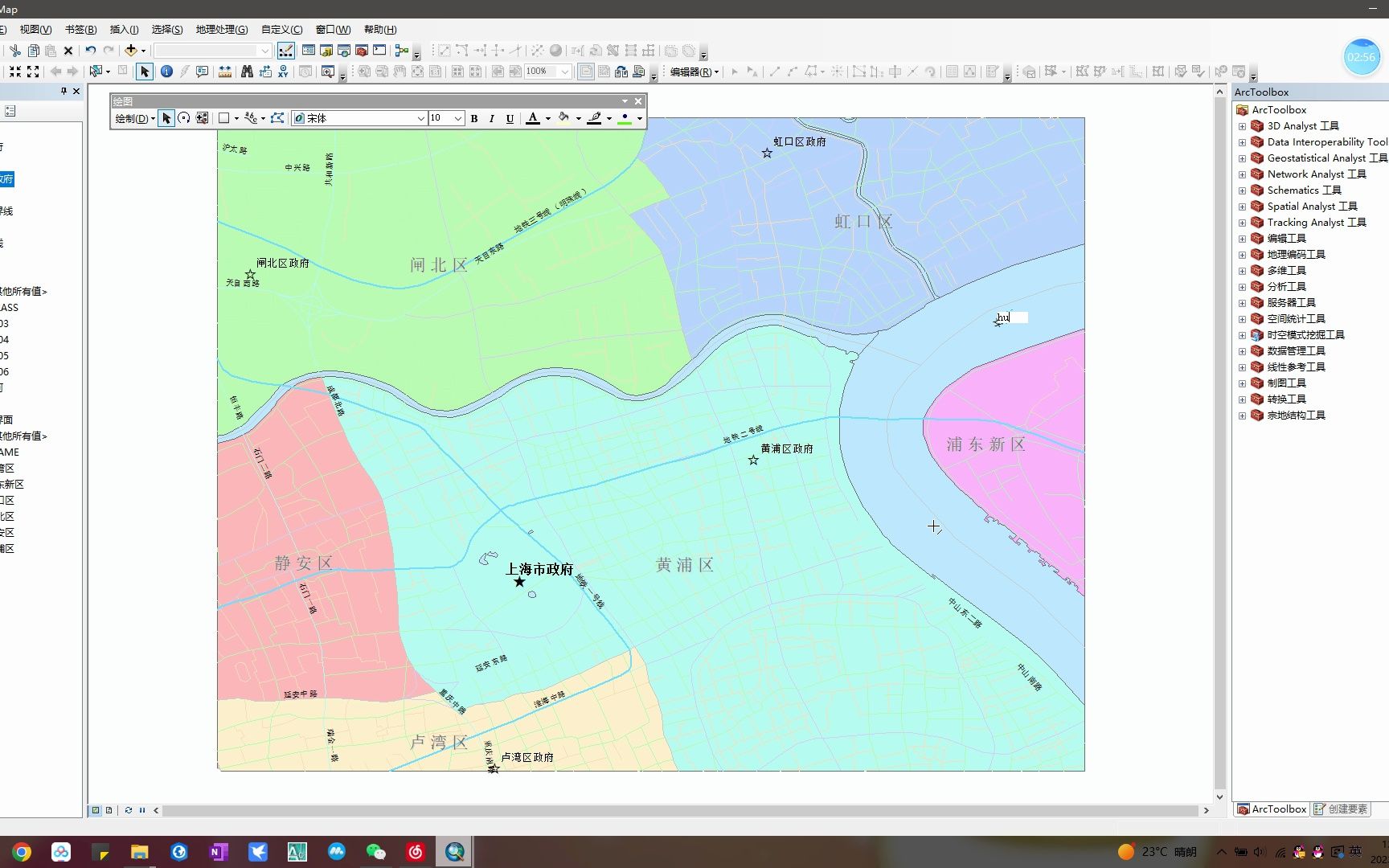Open the Create Viewer Window tool
The width and height of the screenshot is (1389, 868).
coord(327,72)
